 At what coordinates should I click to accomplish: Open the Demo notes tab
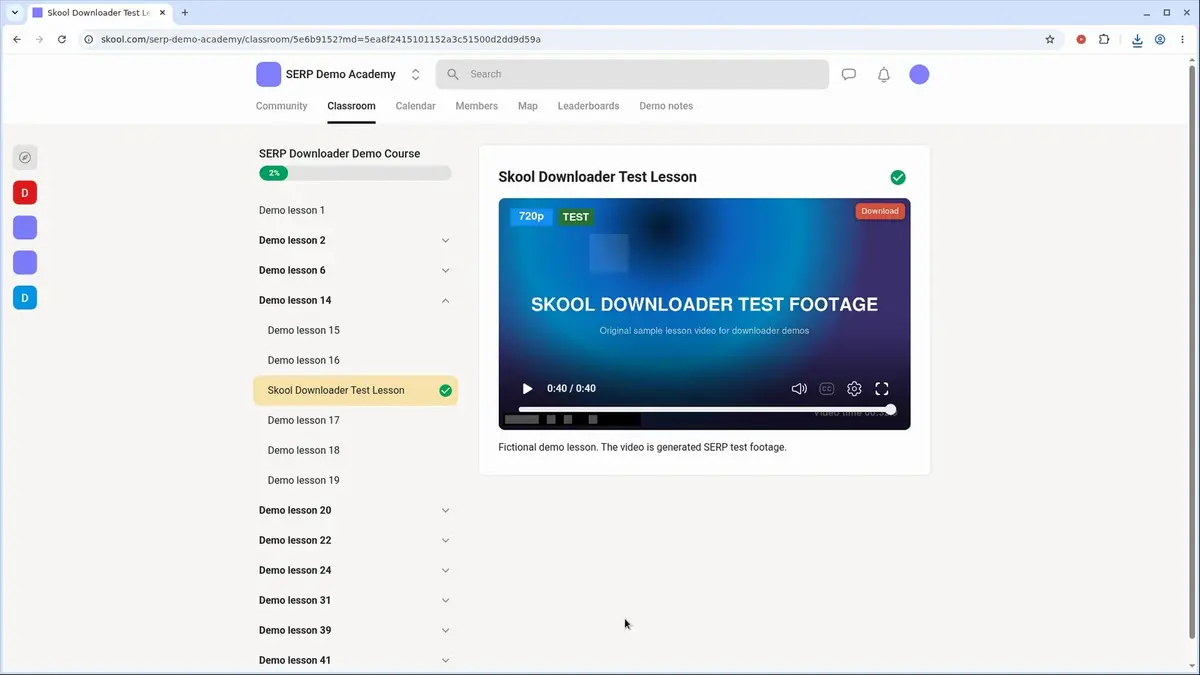[666, 106]
